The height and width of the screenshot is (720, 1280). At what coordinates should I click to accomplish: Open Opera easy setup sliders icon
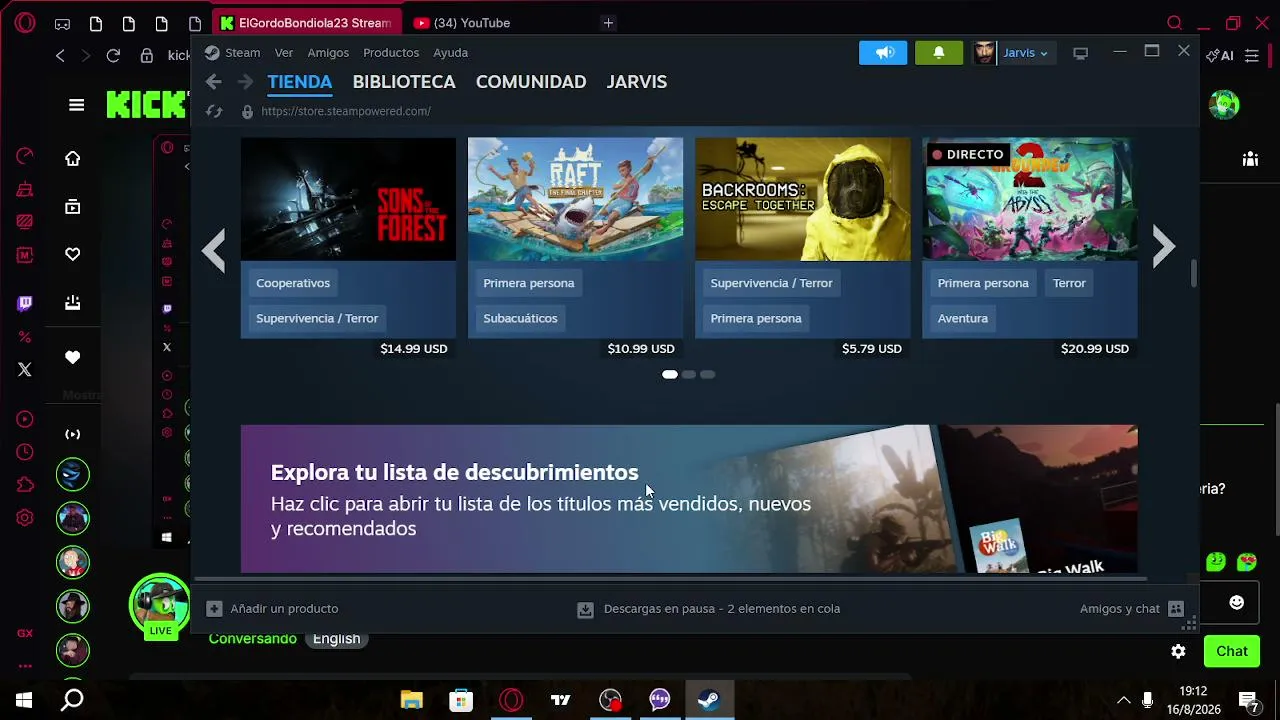point(1251,56)
